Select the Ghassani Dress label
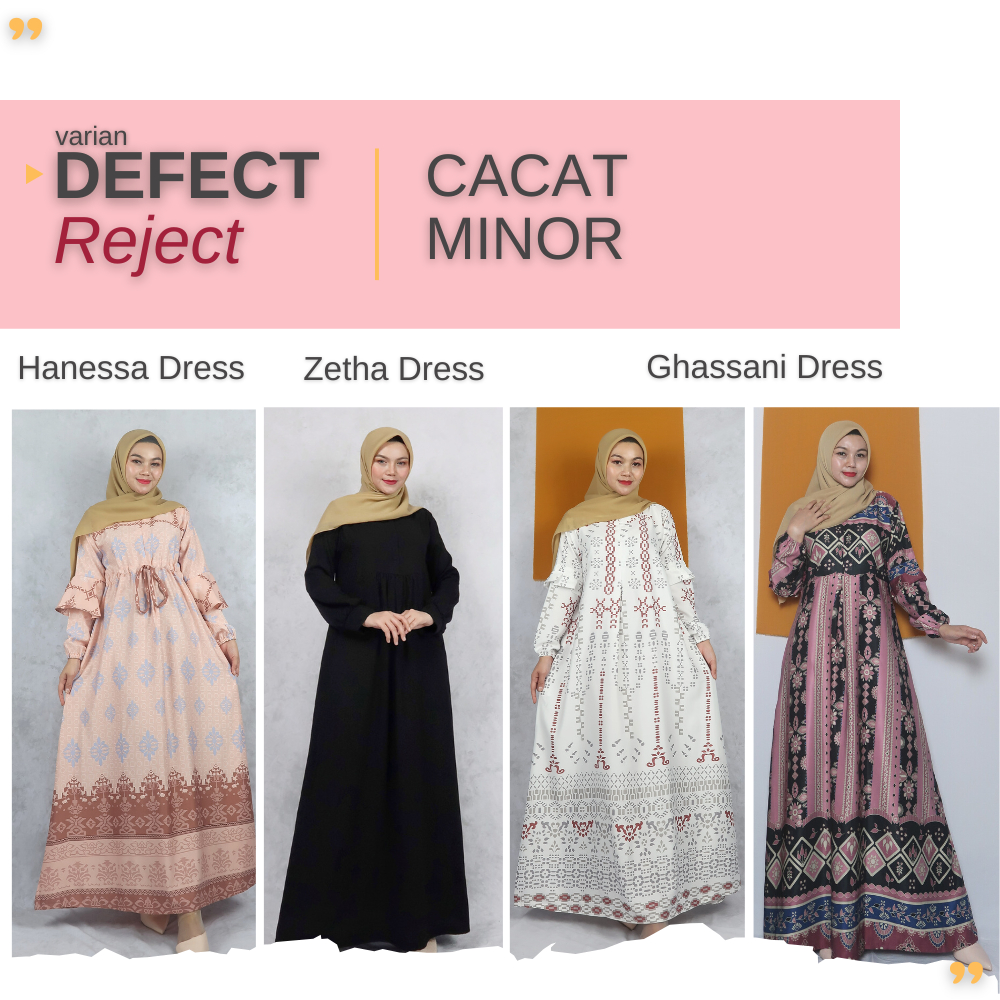 [765, 367]
